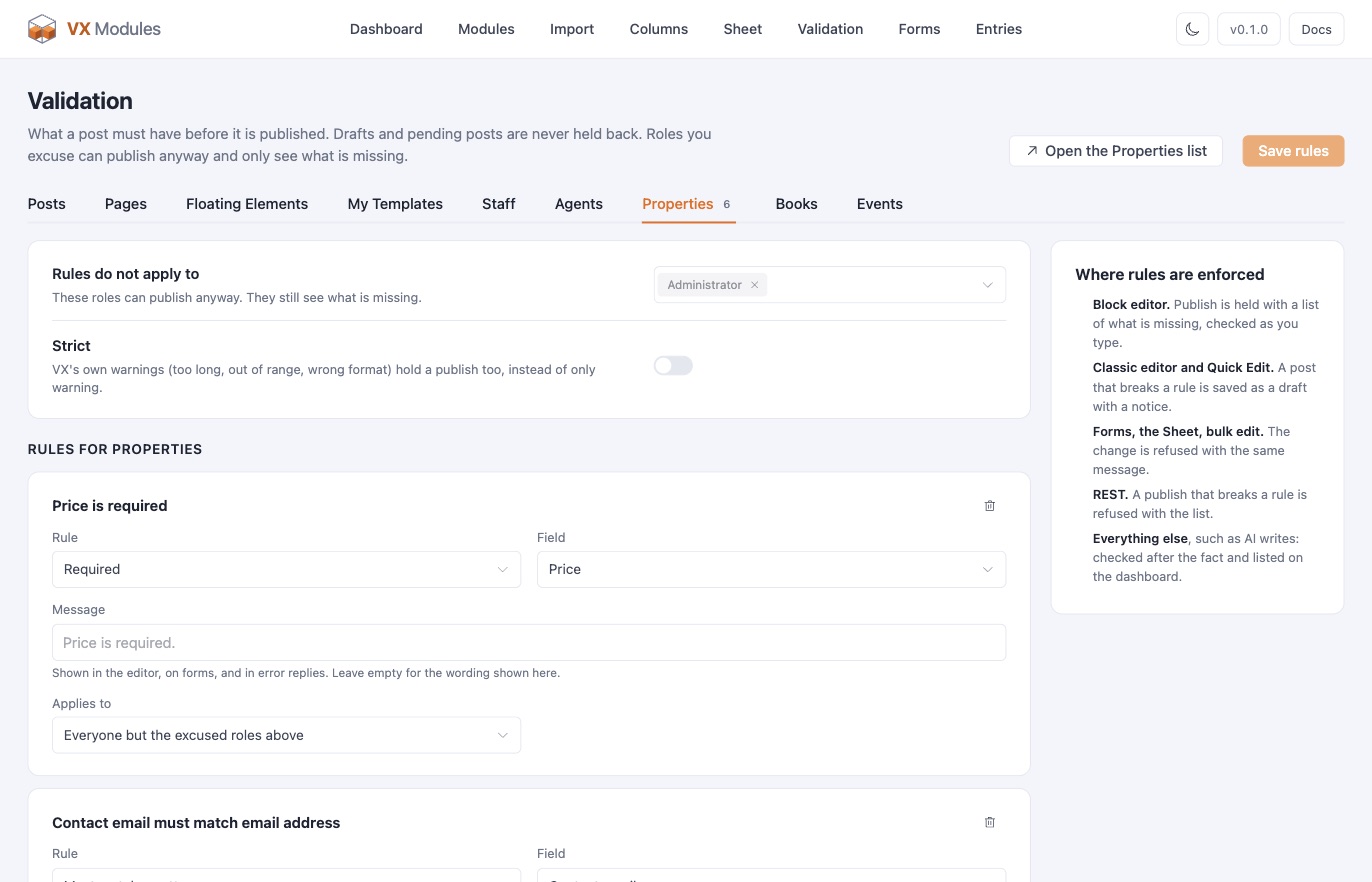Toggle dark mode moon icon
Screen dimensions: 1372x882
[1192, 29]
